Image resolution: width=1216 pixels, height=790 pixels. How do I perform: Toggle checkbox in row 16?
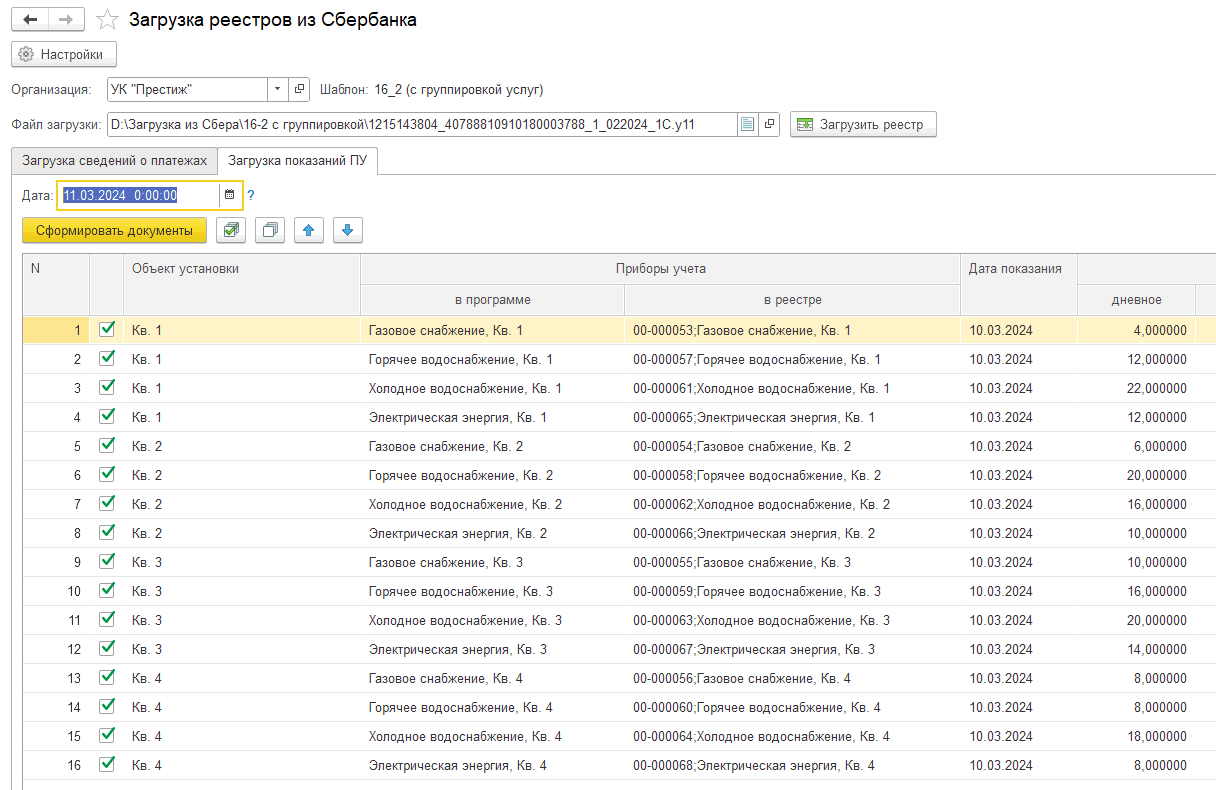coord(107,764)
